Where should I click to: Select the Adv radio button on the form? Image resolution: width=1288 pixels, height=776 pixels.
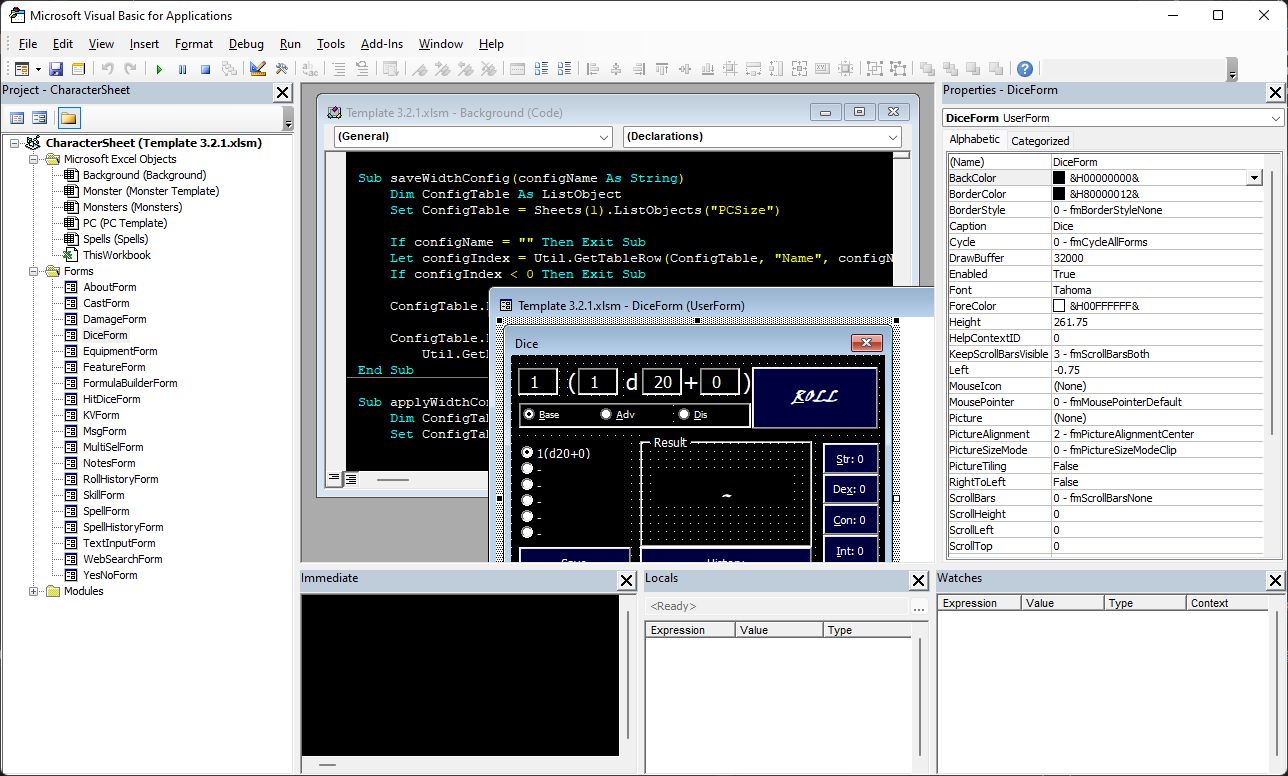click(x=606, y=414)
